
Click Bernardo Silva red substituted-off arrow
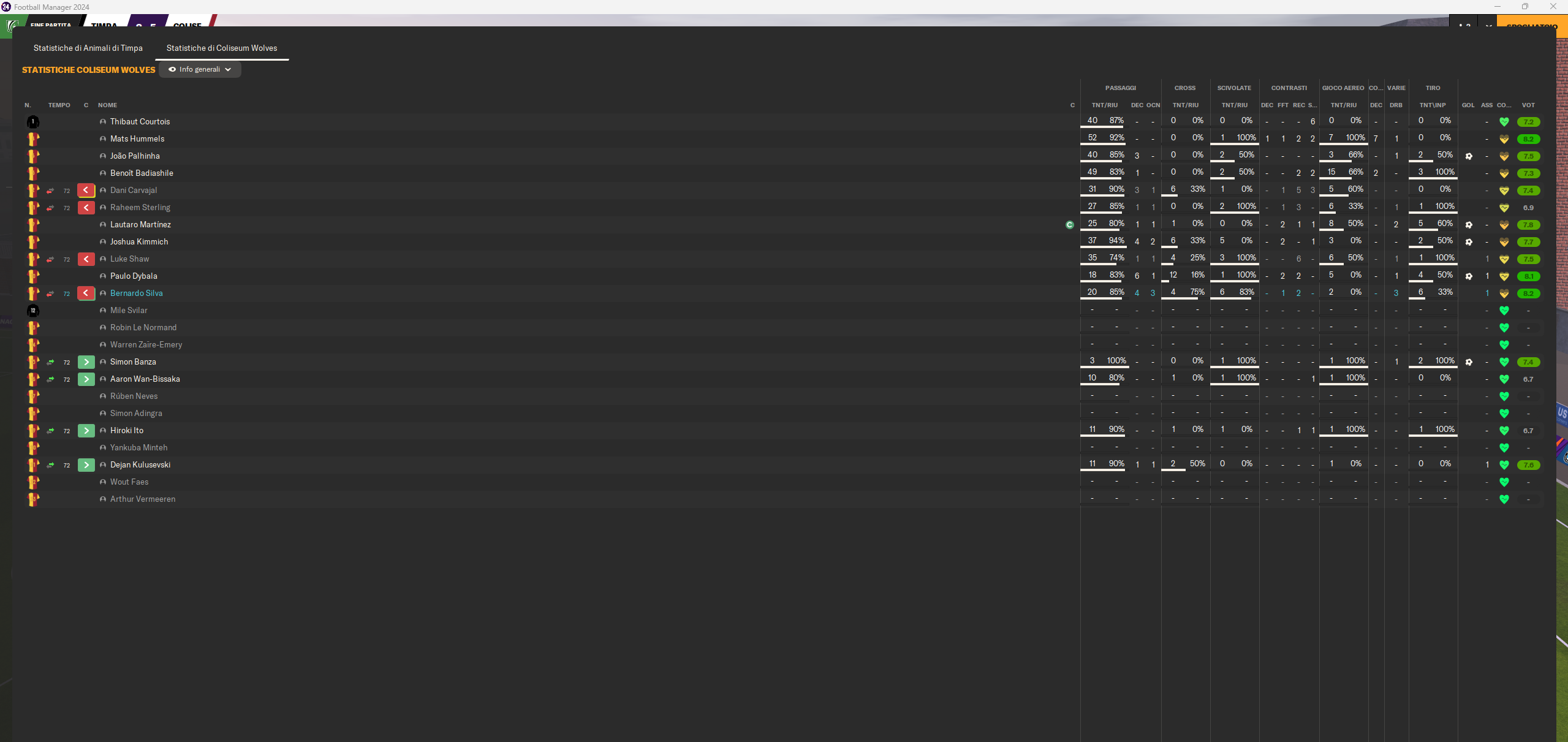click(86, 293)
